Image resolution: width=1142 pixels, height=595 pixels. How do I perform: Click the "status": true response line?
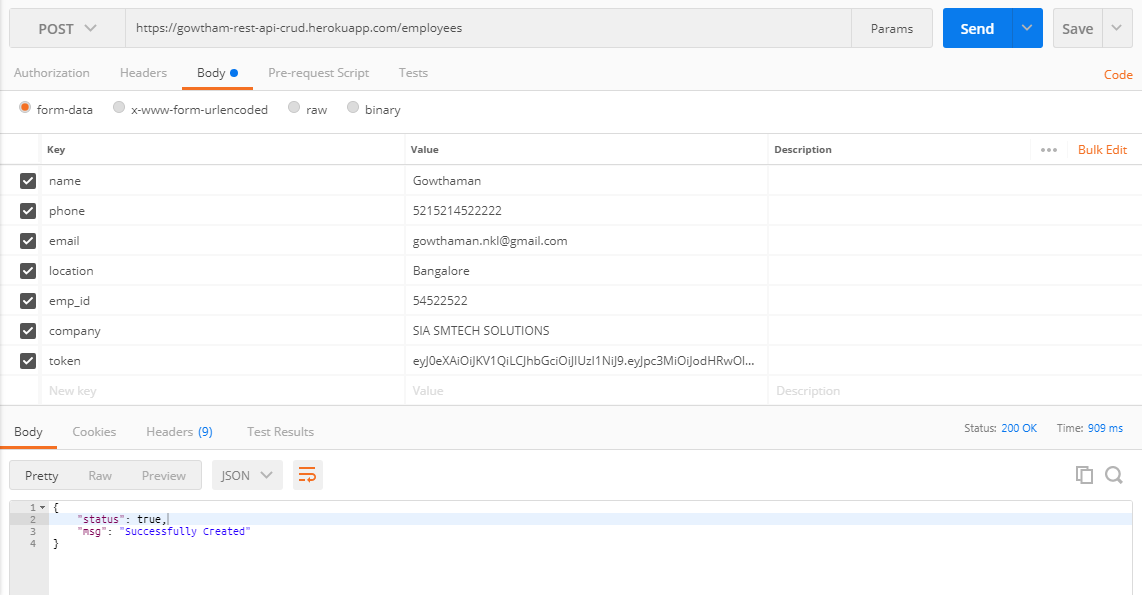coord(122,519)
